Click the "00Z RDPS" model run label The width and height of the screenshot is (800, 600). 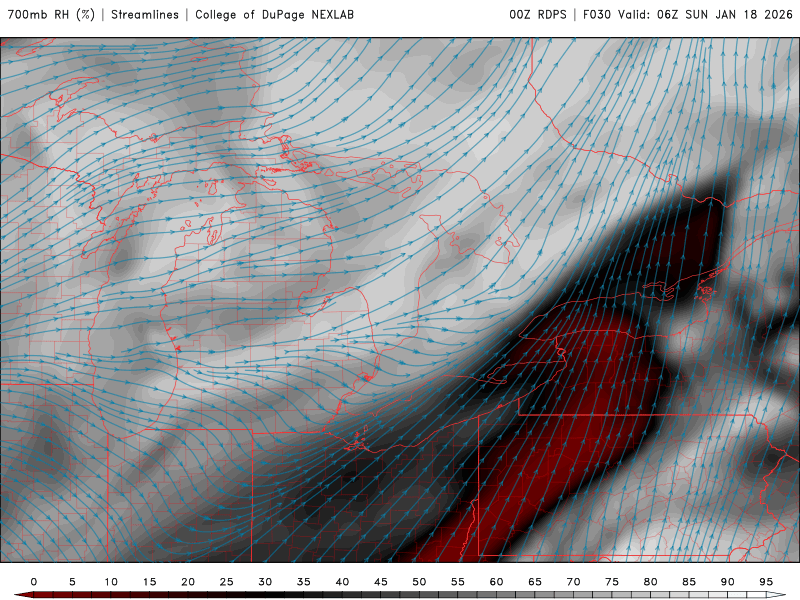coord(538,15)
